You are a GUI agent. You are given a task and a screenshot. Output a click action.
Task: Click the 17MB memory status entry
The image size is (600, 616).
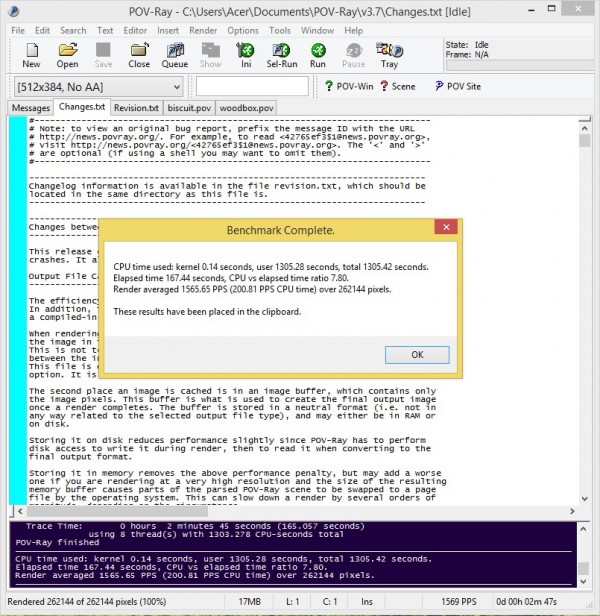(x=249, y=601)
